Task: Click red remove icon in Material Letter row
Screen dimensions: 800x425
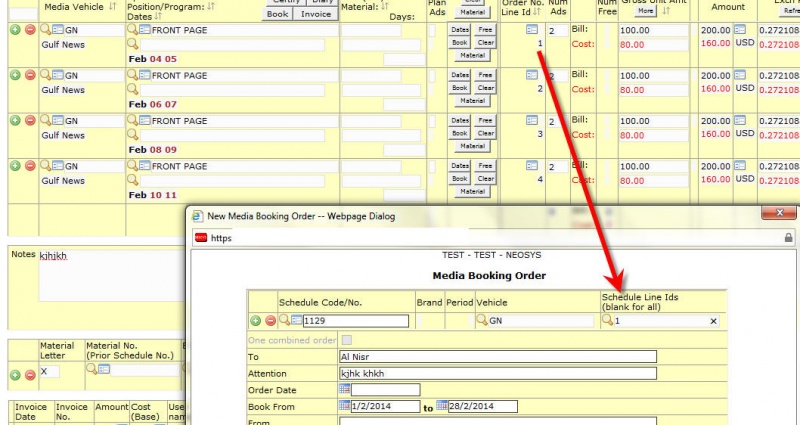Action: coord(30,375)
